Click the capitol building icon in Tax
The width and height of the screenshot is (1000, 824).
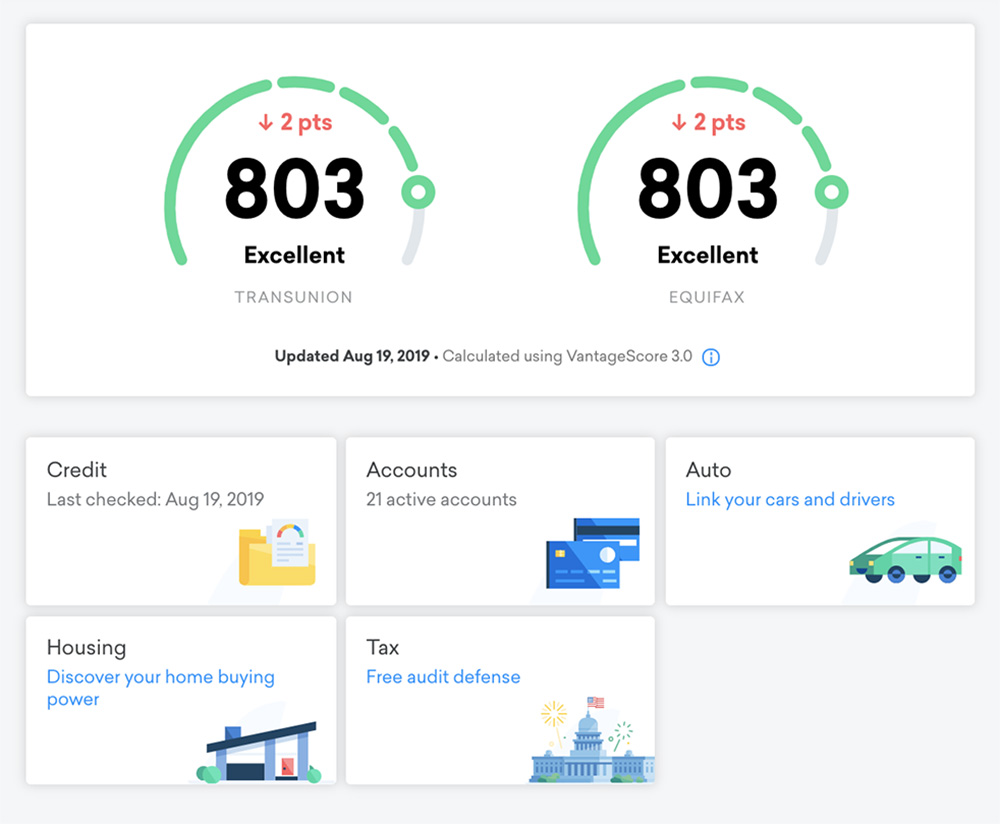[x=592, y=740]
